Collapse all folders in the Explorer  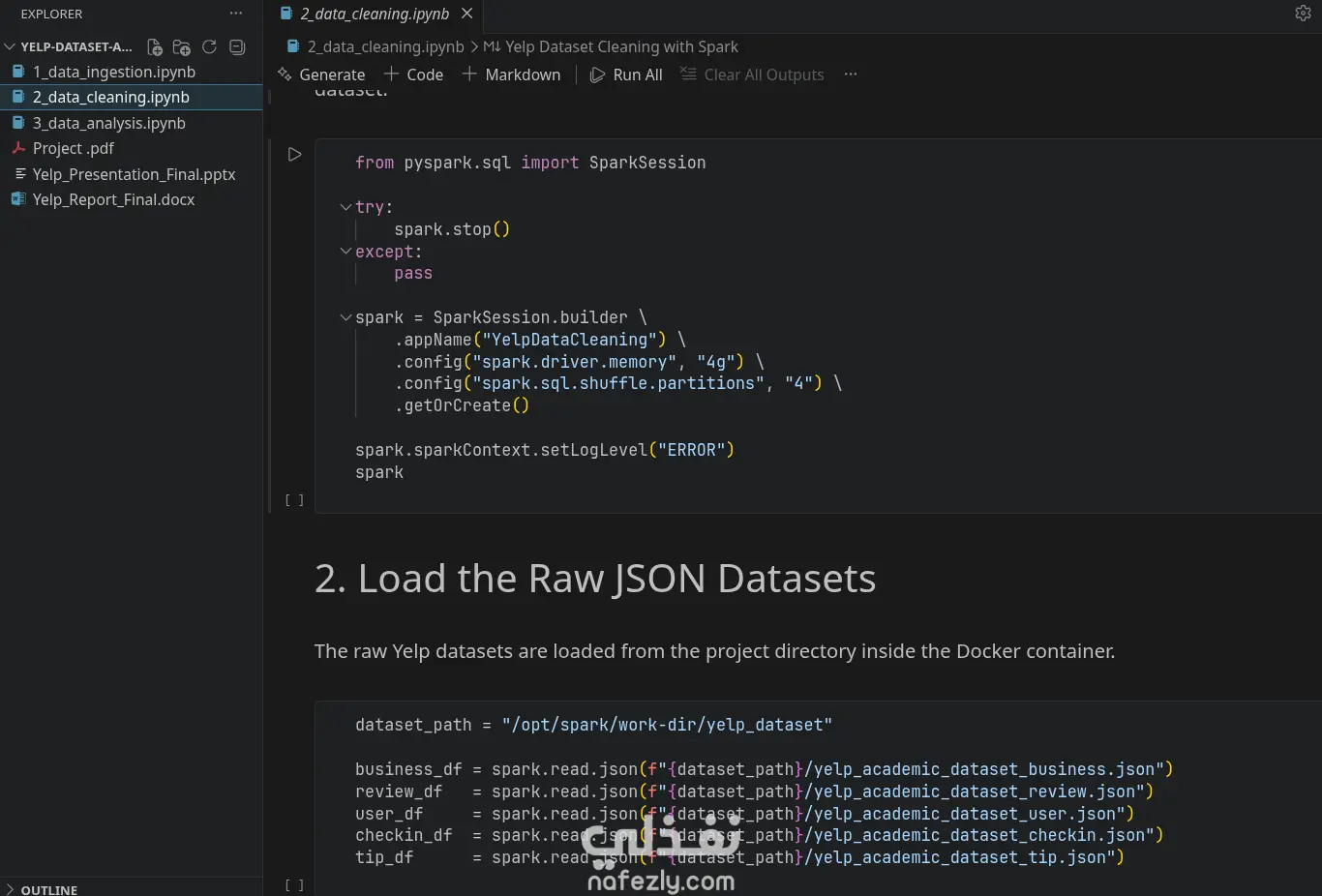coord(237,46)
